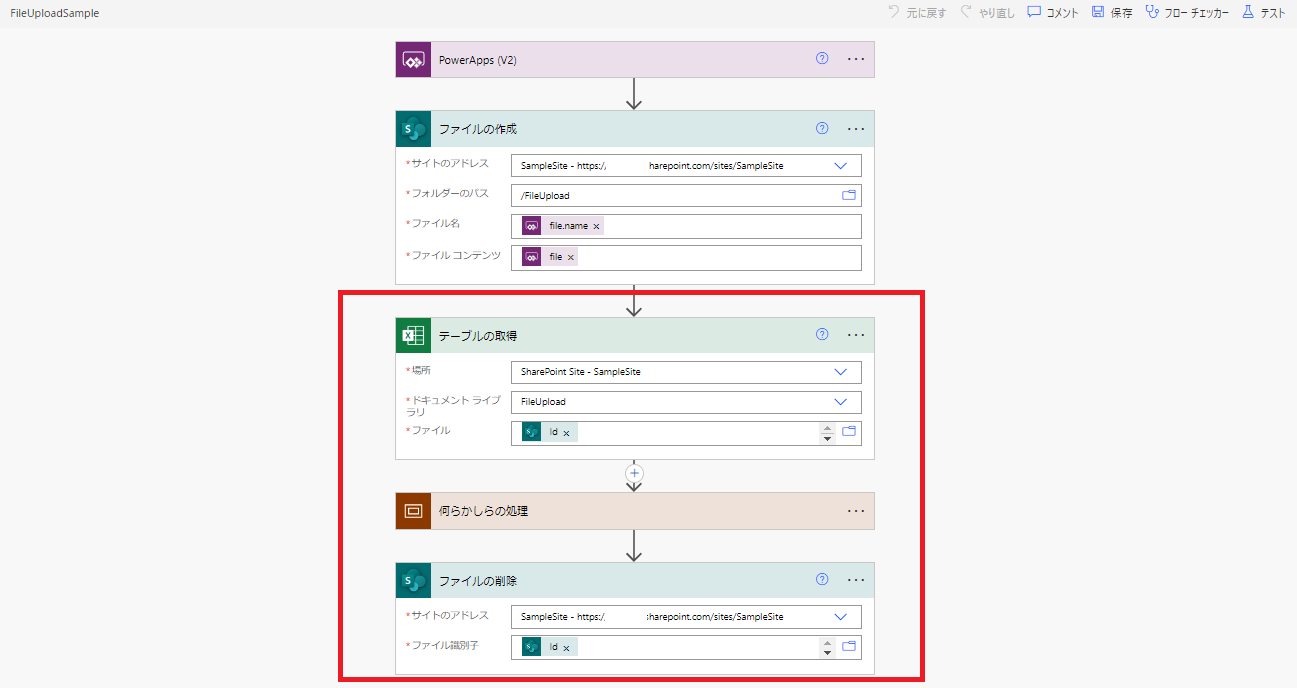Click the SharePoint icon on ファイルの削除 step
Image resolution: width=1297 pixels, height=688 pixels.
412,579
